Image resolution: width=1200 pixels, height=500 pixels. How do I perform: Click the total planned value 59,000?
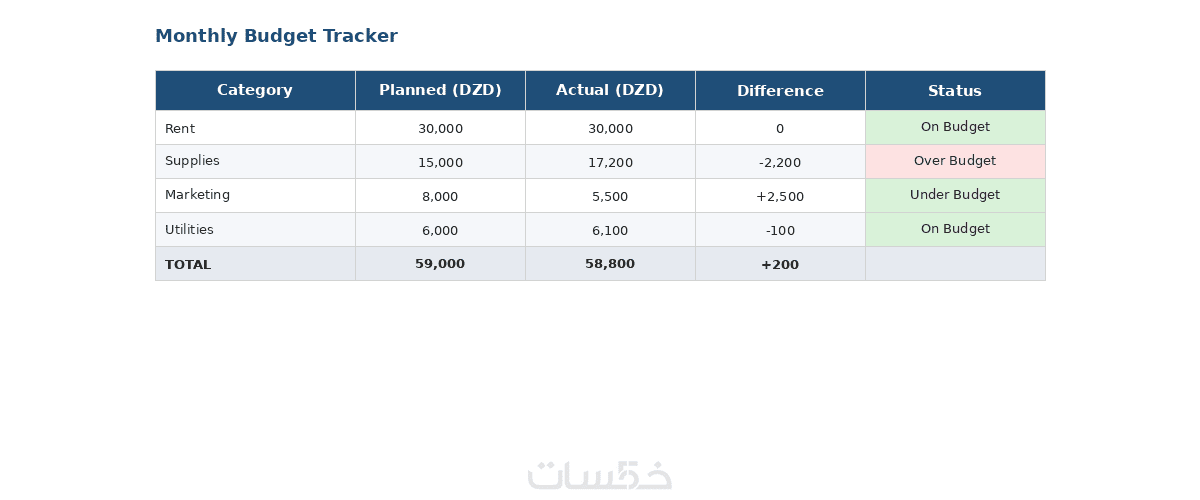pos(440,264)
